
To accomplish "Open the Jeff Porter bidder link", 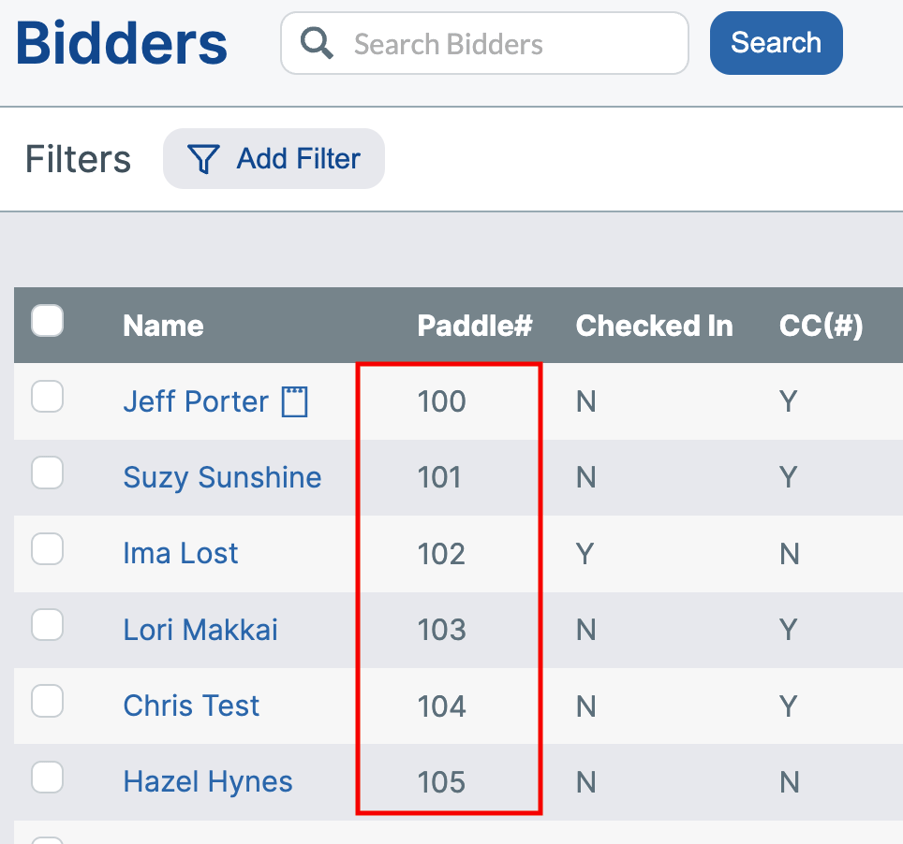I will click(195, 402).
